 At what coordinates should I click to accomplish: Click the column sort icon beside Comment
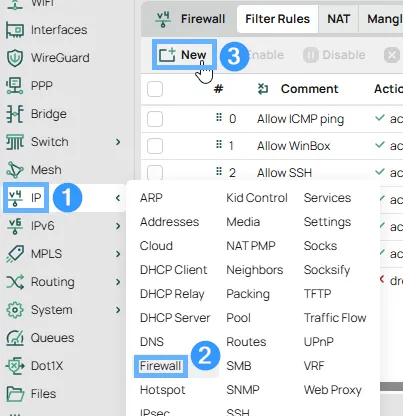[x=263, y=89]
